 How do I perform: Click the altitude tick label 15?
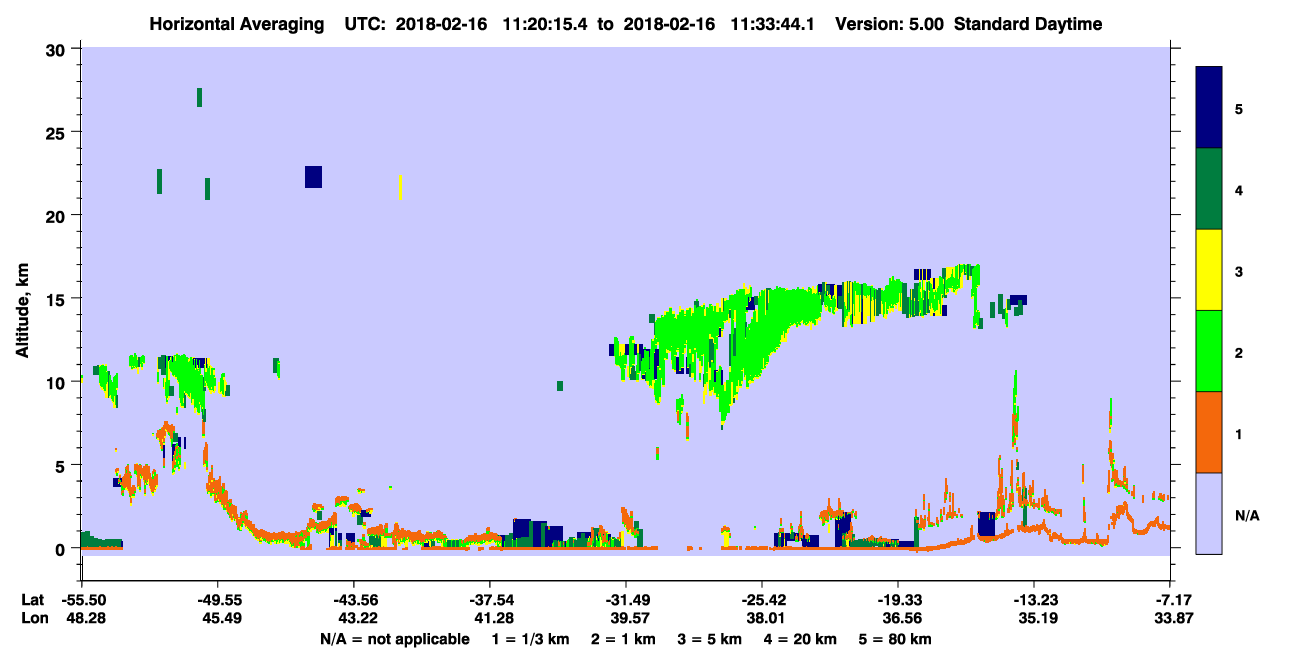click(x=58, y=299)
